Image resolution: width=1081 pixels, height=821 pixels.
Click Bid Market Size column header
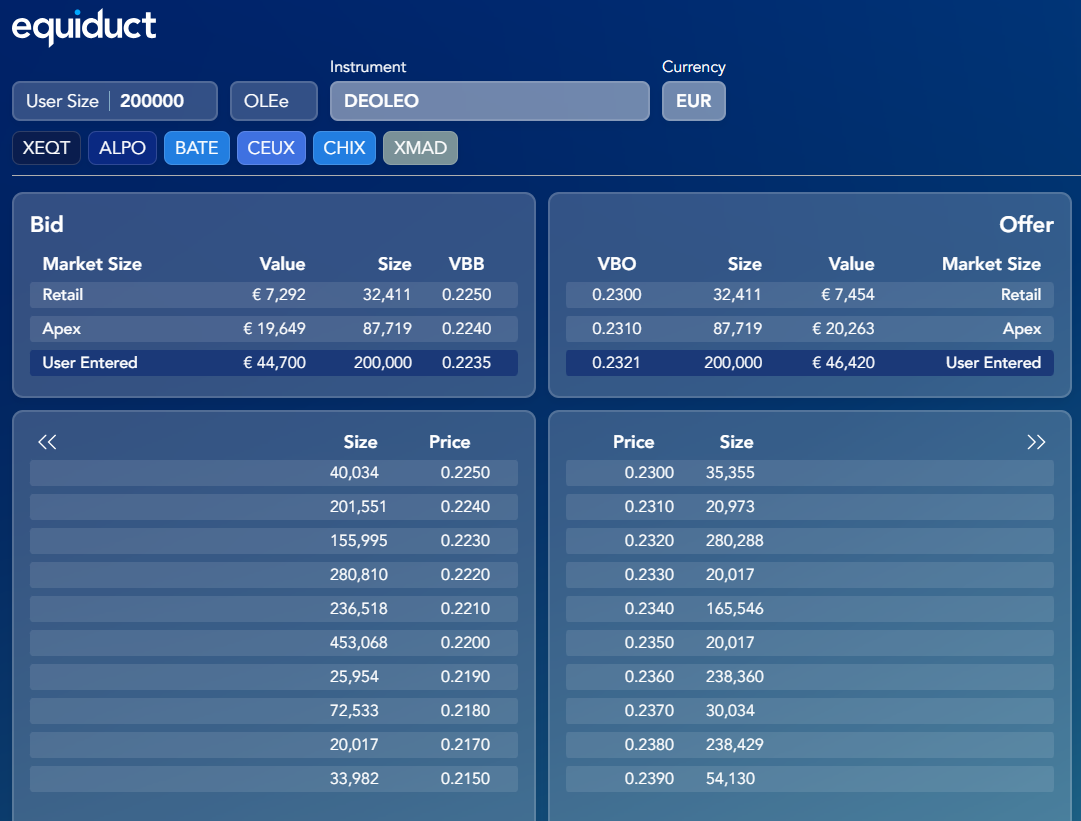tap(92, 264)
